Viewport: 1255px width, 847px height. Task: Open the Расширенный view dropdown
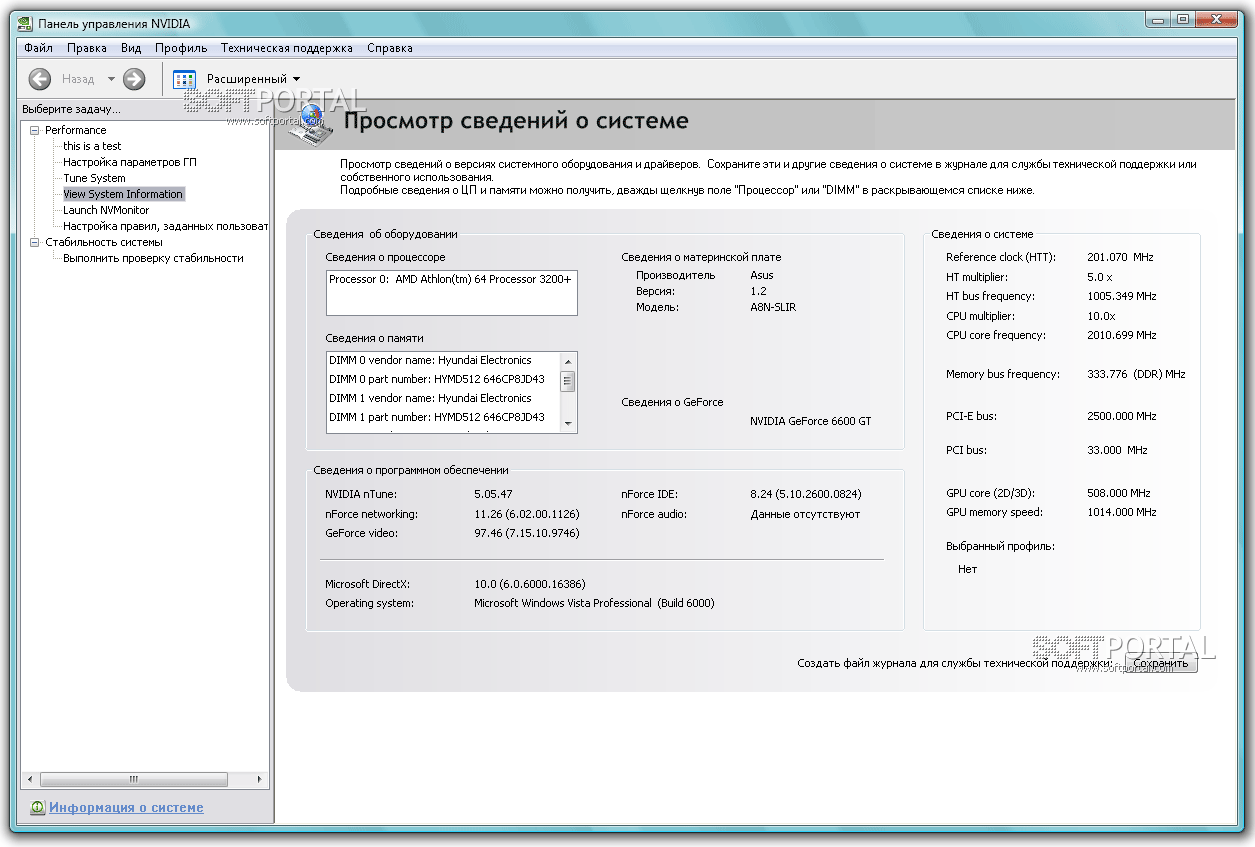point(253,79)
